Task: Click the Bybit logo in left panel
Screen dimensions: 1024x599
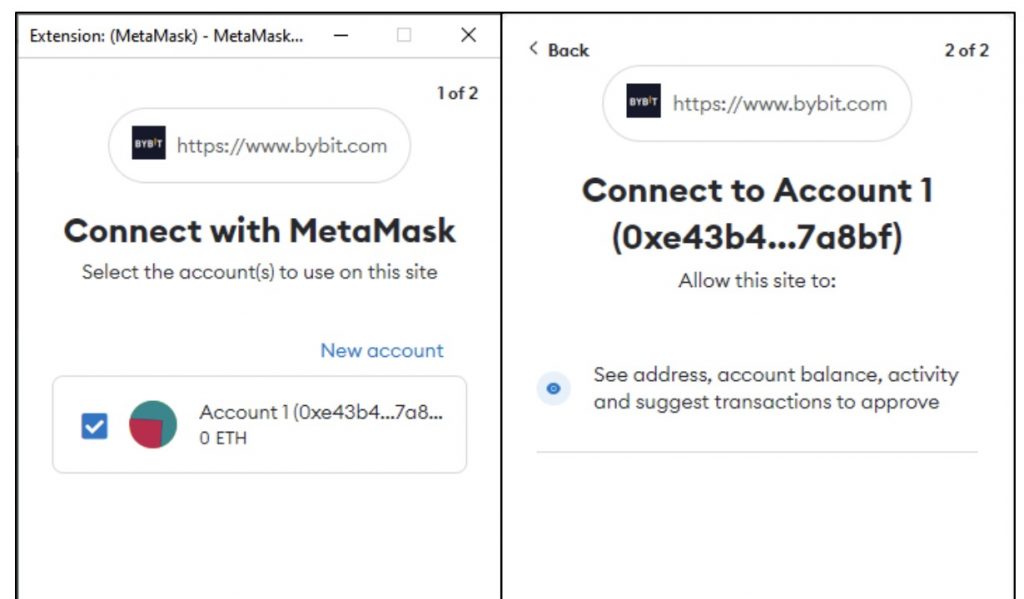Action: click(148, 143)
